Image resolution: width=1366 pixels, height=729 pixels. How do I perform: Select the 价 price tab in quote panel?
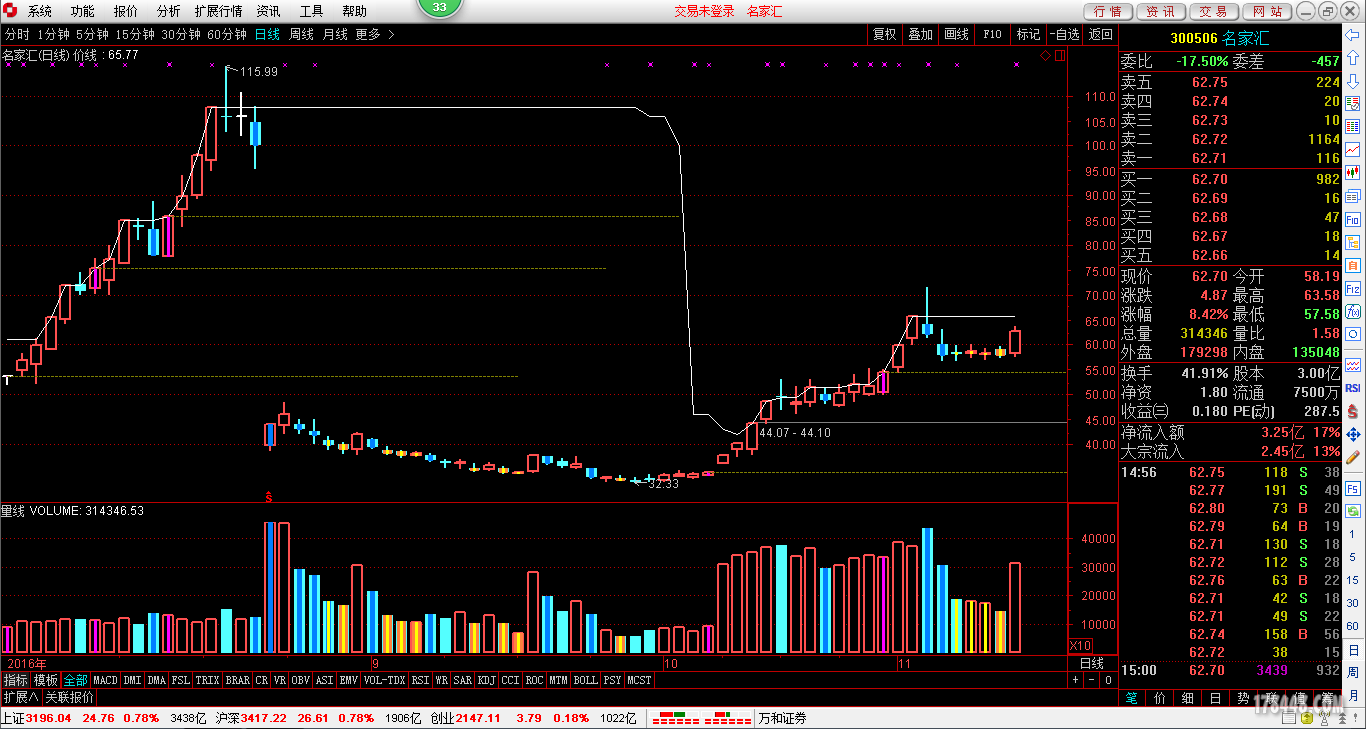point(1159,697)
